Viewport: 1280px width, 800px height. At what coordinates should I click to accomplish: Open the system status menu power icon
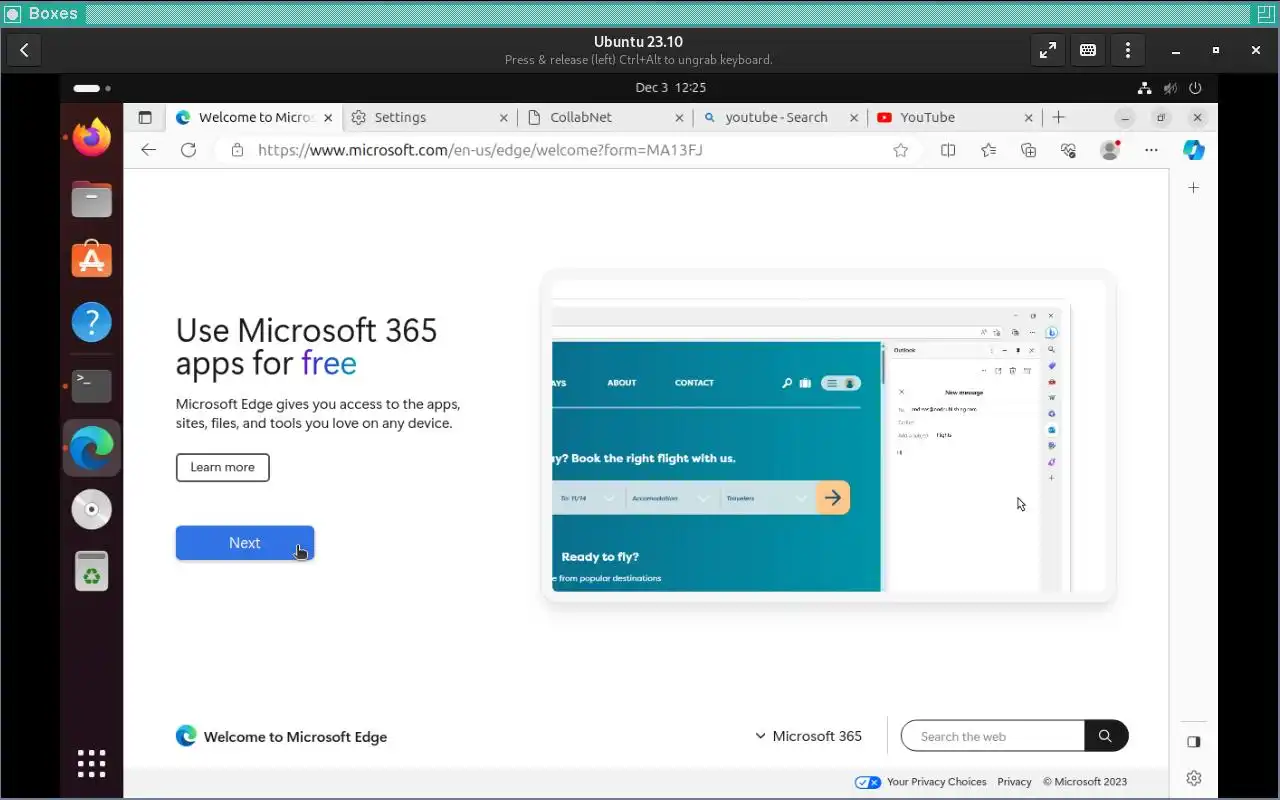[1196, 88]
